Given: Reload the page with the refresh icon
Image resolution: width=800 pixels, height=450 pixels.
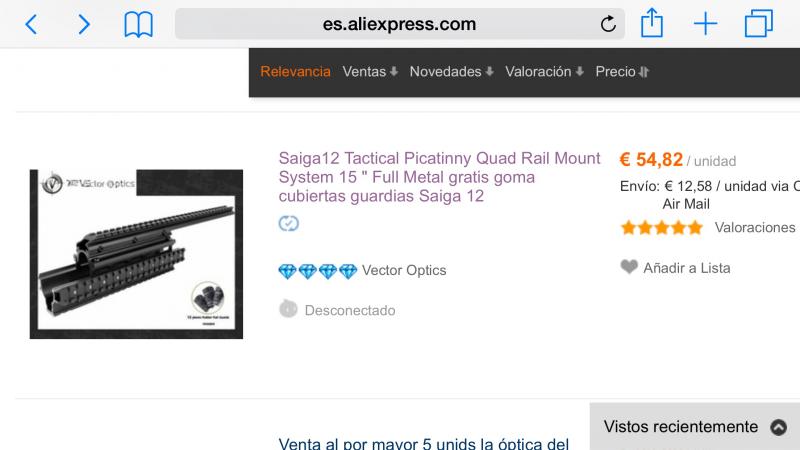Looking at the screenshot, I should (x=608, y=23).
